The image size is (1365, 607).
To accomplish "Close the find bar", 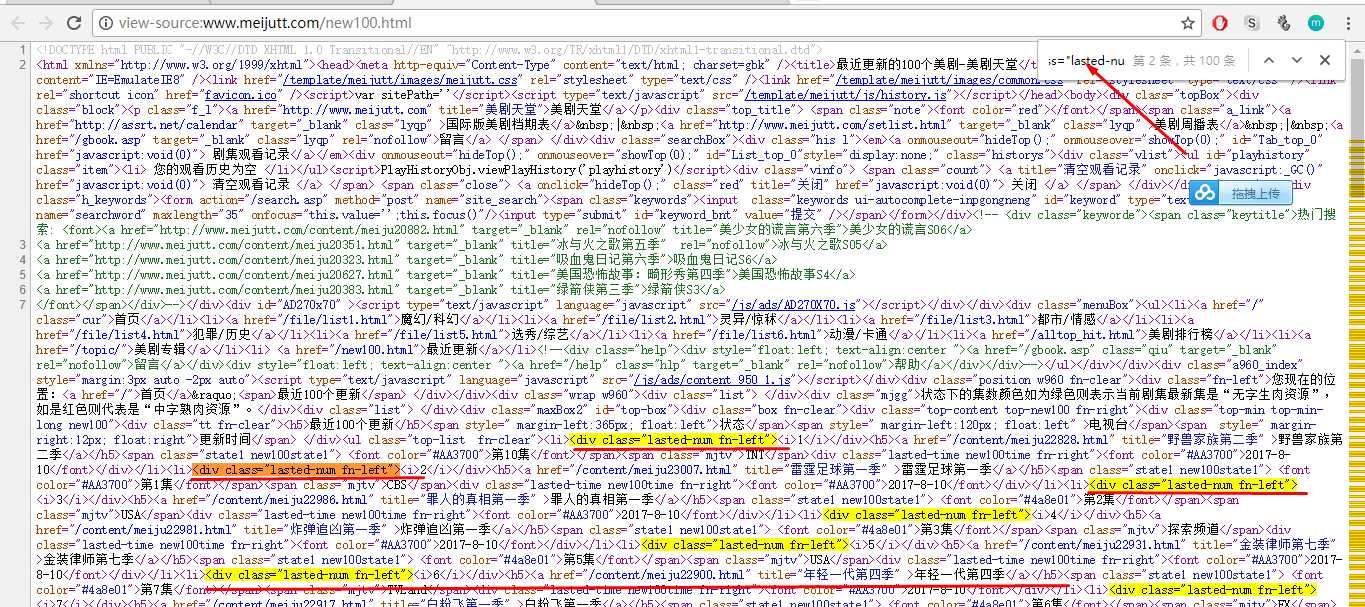I will point(1325,61).
